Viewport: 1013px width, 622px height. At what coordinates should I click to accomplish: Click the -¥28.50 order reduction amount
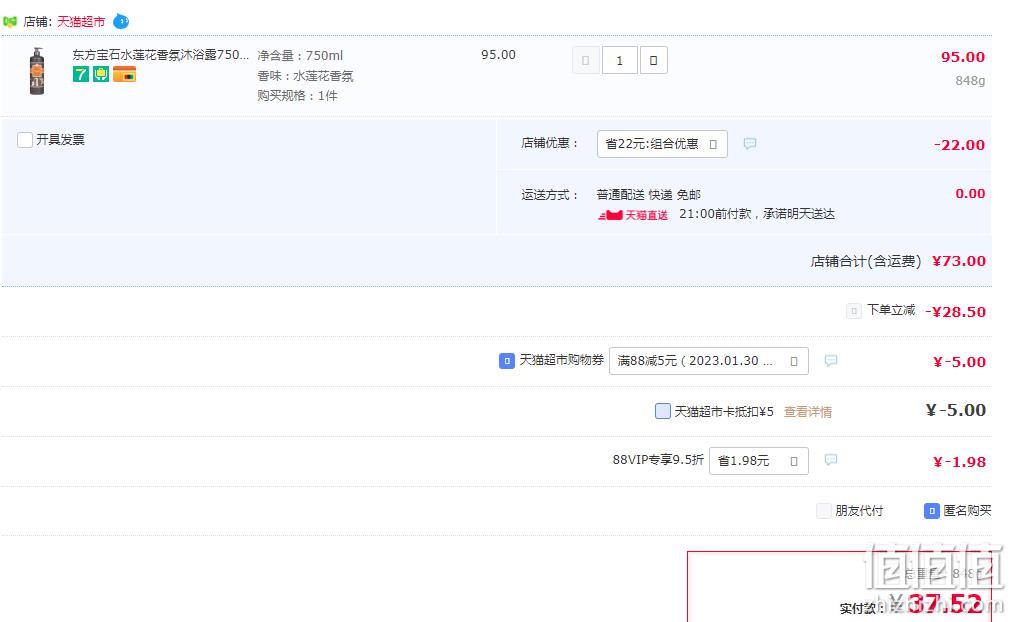(x=956, y=312)
